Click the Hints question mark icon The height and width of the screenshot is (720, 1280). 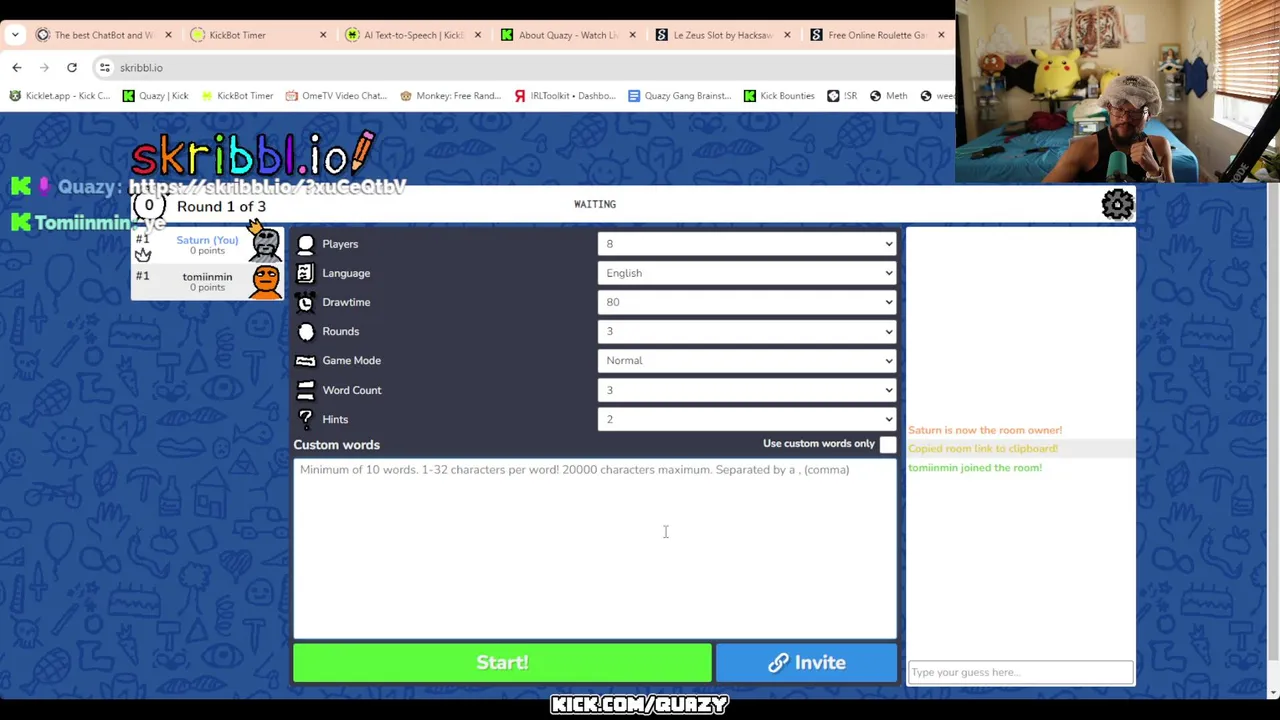[306, 419]
